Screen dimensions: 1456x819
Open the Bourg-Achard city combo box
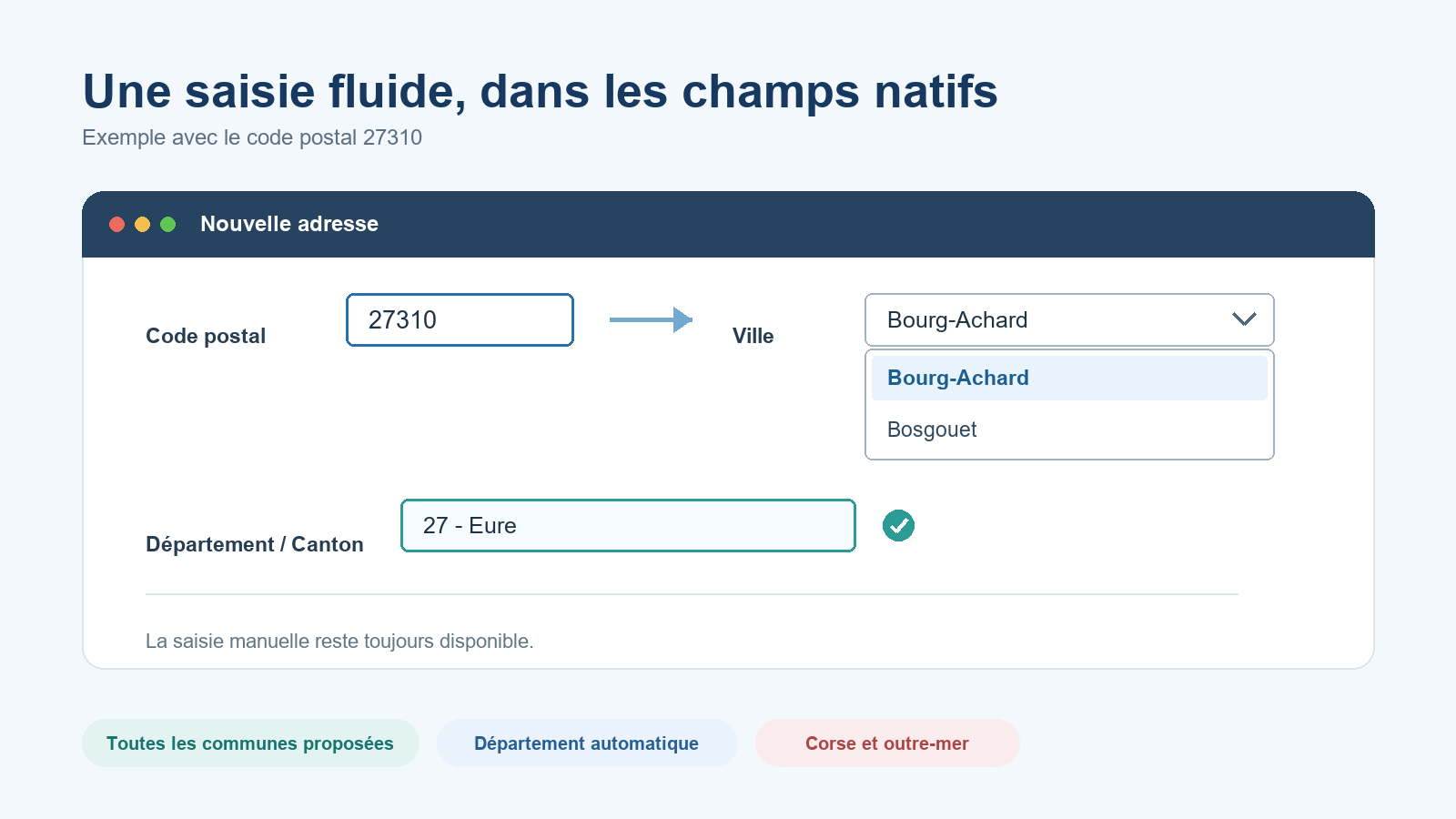click(x=1069, y=320)
